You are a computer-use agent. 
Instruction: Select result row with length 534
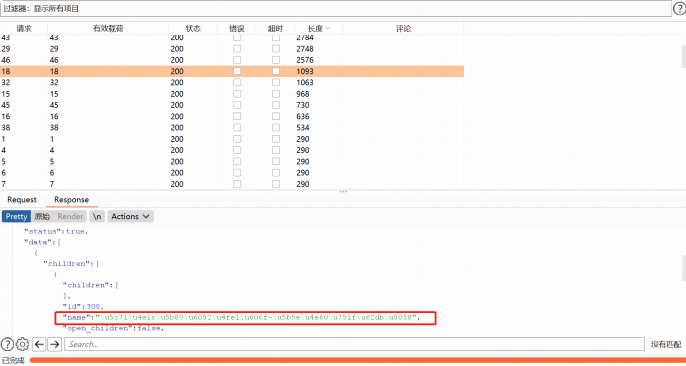(232, 128)
